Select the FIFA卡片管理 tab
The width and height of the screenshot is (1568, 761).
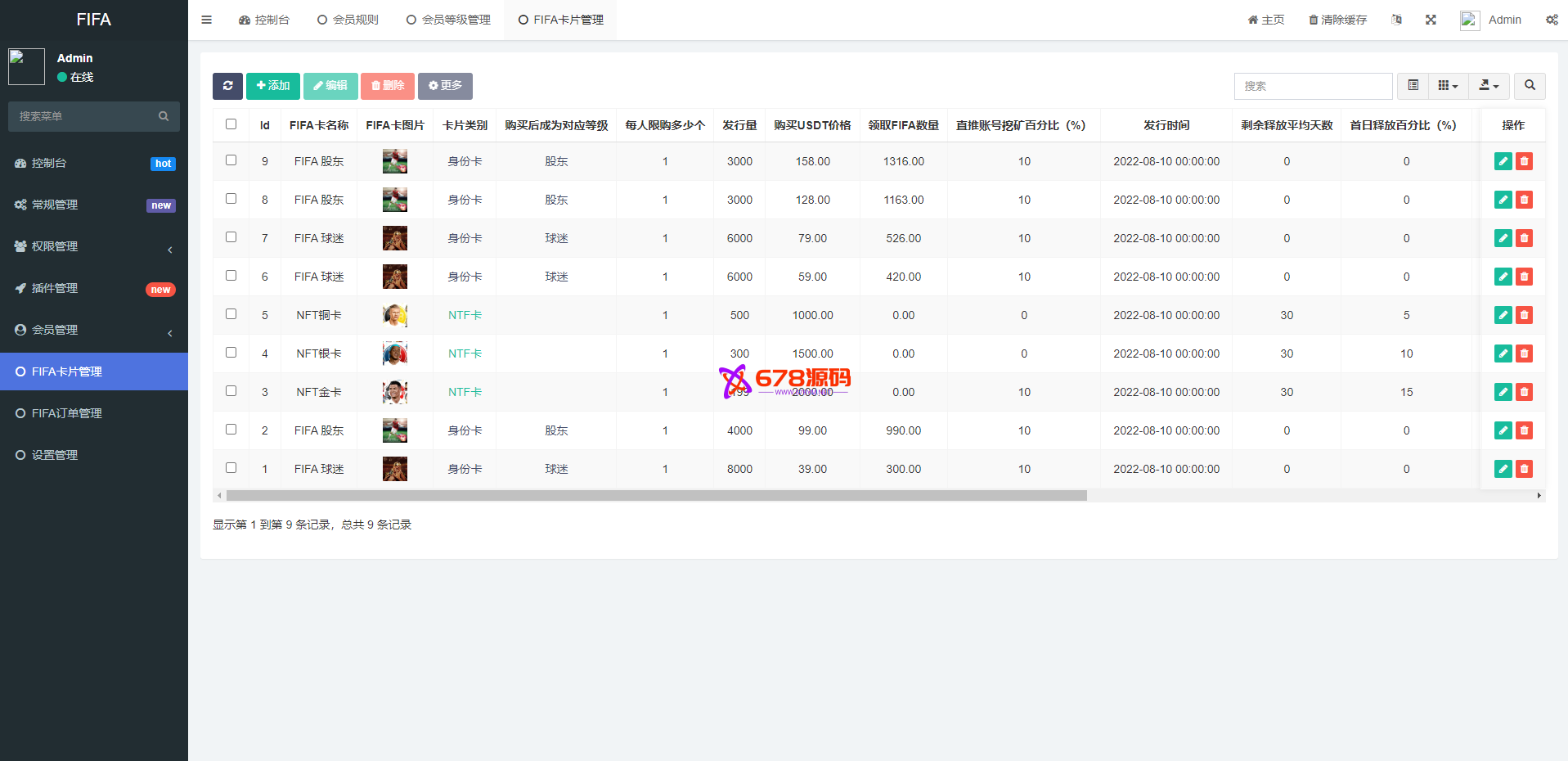pos(560,20)
